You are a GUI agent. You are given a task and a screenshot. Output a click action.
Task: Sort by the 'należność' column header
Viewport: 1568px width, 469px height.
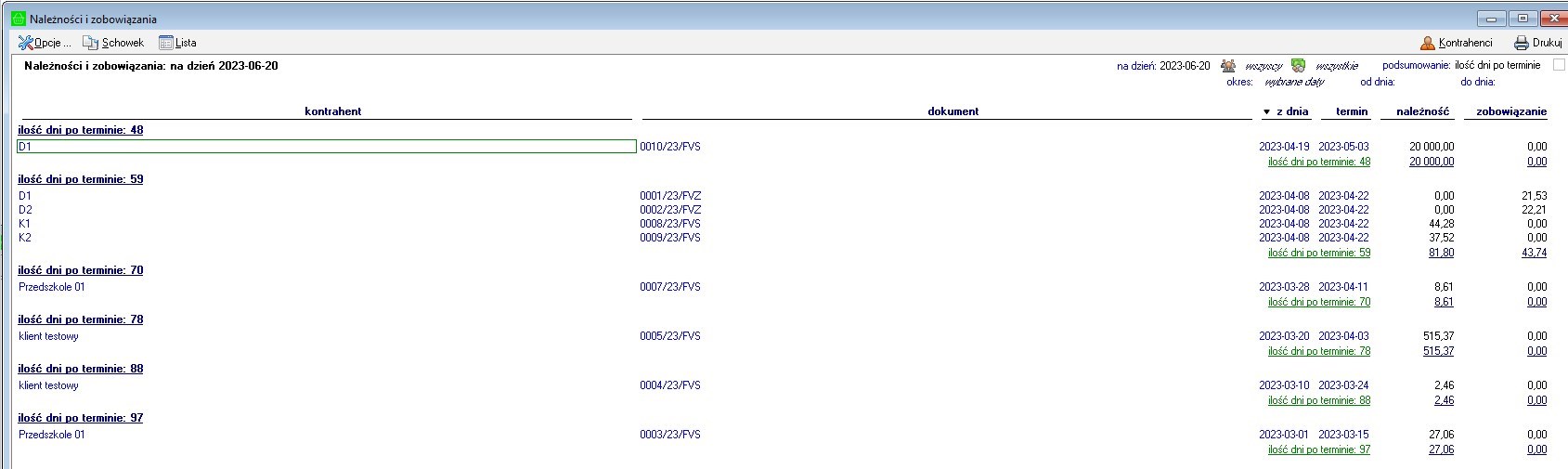pos(1416,111)
